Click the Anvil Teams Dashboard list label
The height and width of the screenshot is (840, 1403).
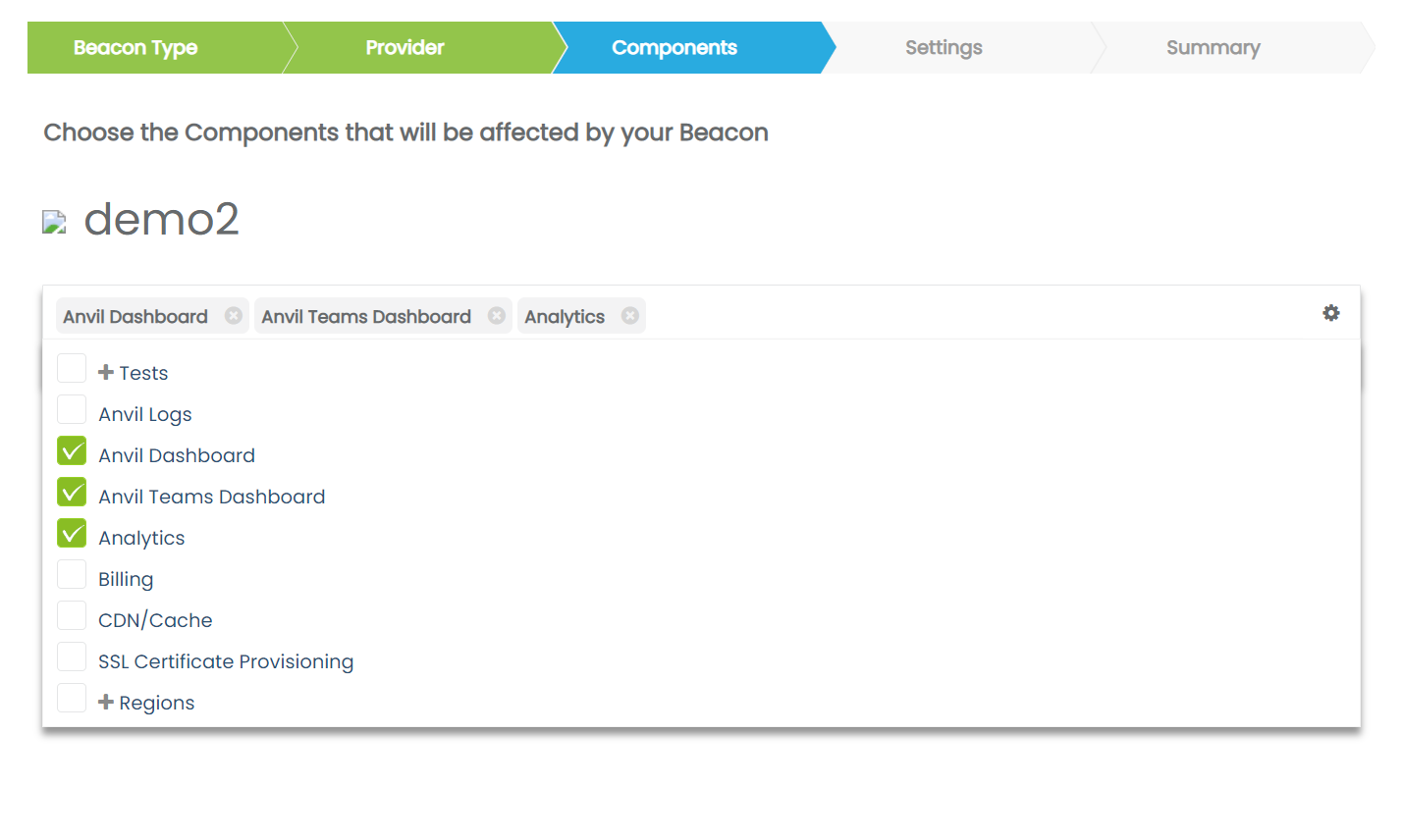[212, 497]
